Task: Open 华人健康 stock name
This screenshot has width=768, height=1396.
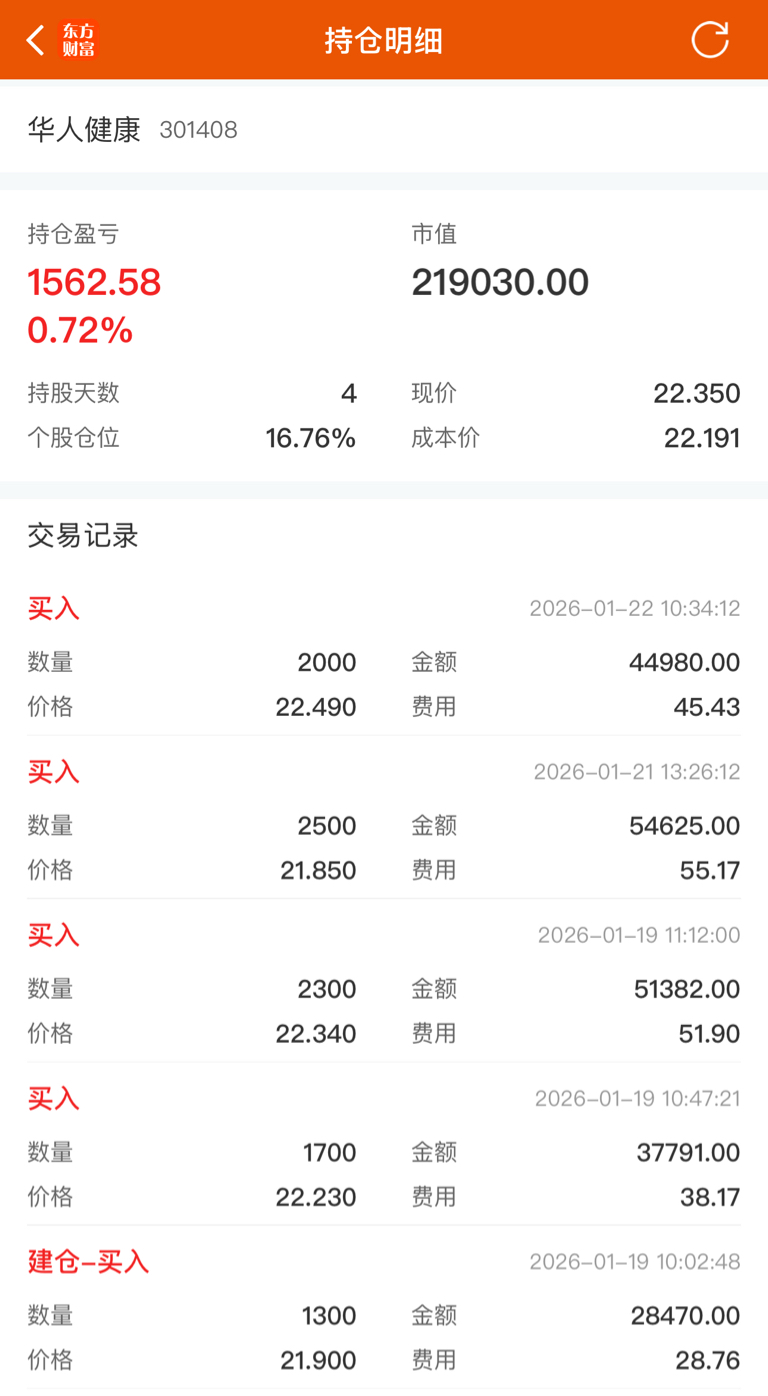Action: click(x=84, y=130)
